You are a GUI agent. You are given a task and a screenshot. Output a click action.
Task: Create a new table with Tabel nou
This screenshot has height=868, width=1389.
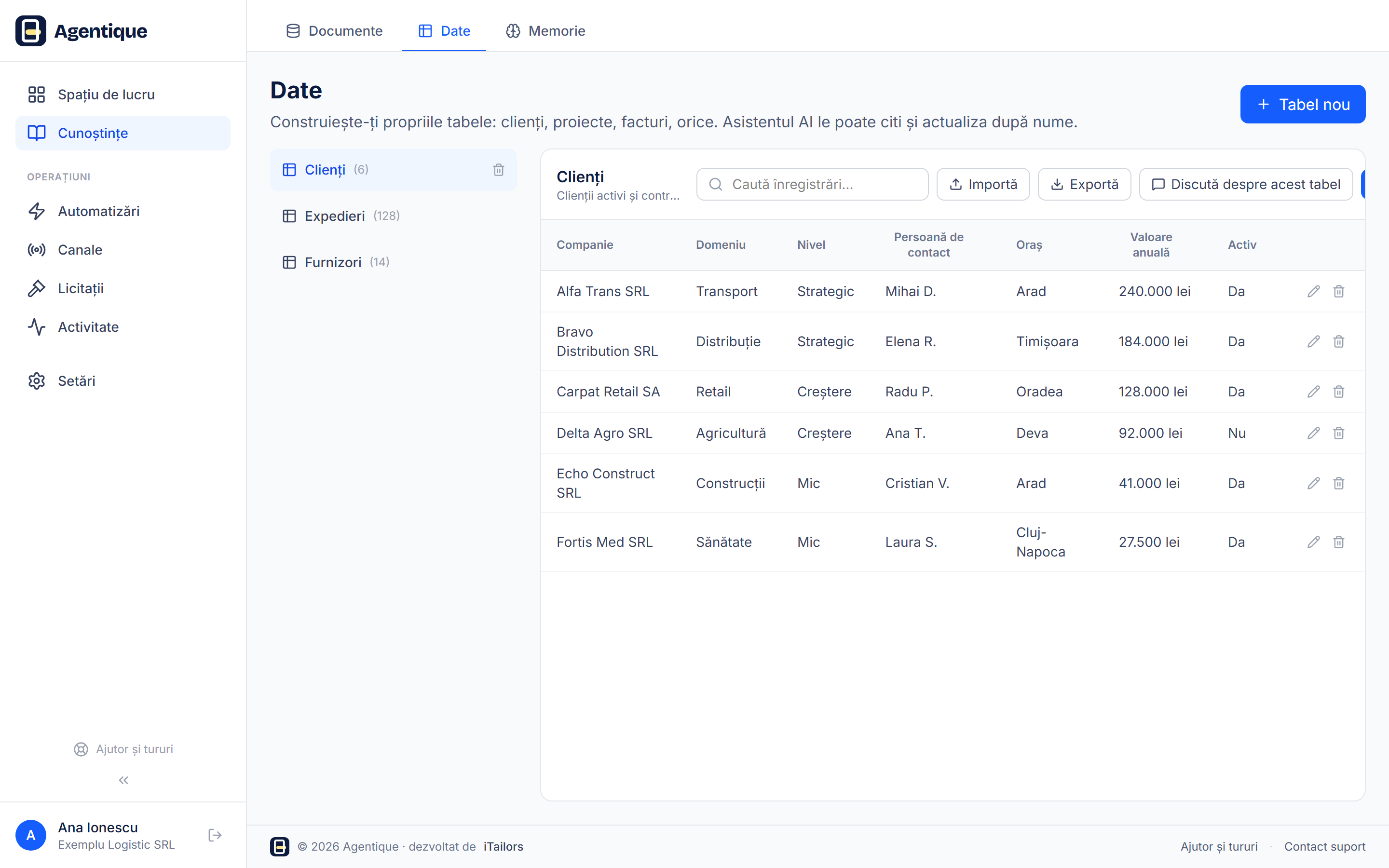tap(1302, 104)
